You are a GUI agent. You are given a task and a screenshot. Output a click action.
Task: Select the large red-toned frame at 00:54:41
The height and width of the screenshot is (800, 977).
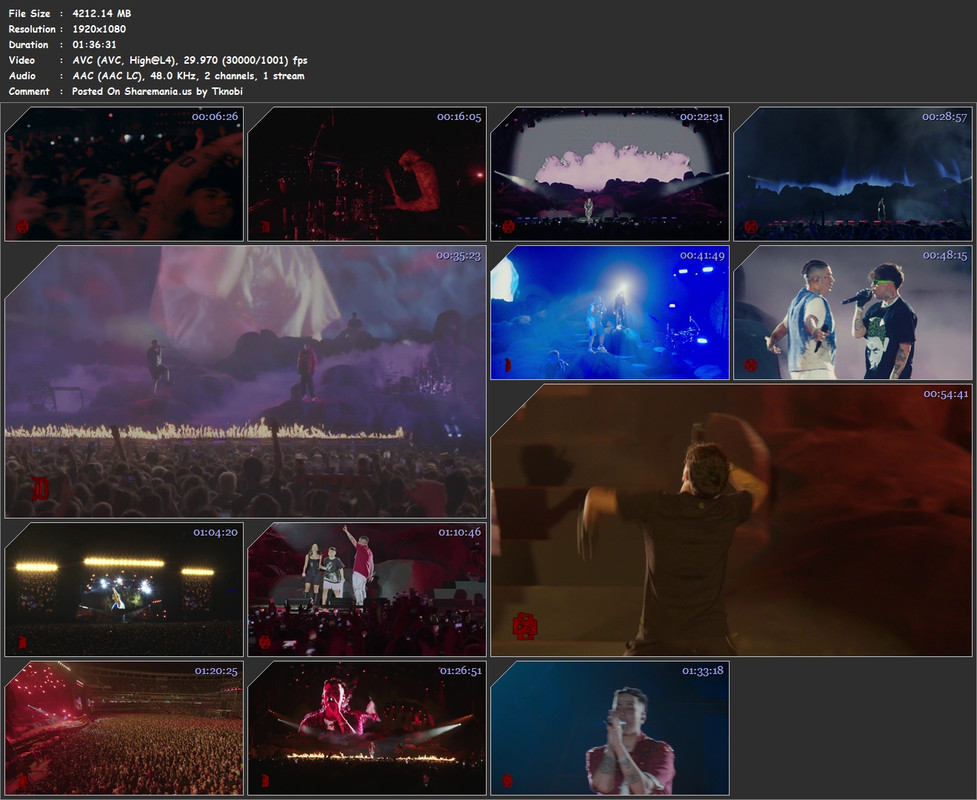(x=732, y=520)
